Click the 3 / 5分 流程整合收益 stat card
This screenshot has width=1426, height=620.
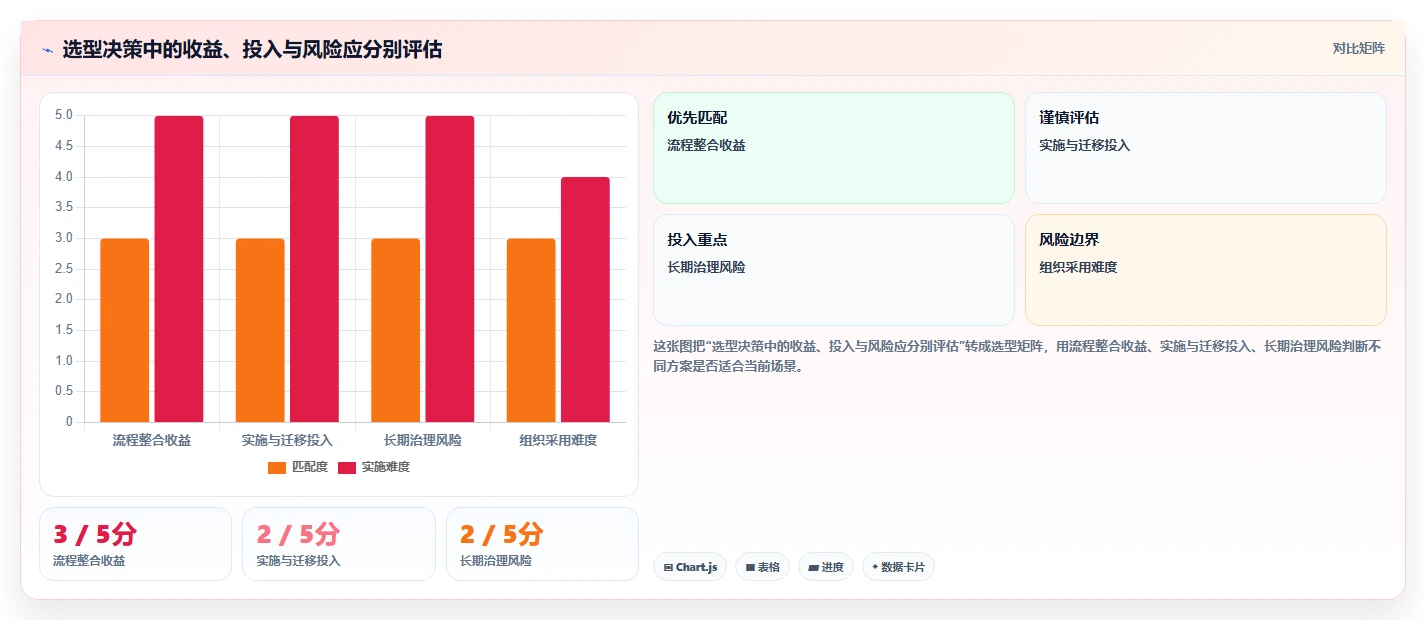135,544
